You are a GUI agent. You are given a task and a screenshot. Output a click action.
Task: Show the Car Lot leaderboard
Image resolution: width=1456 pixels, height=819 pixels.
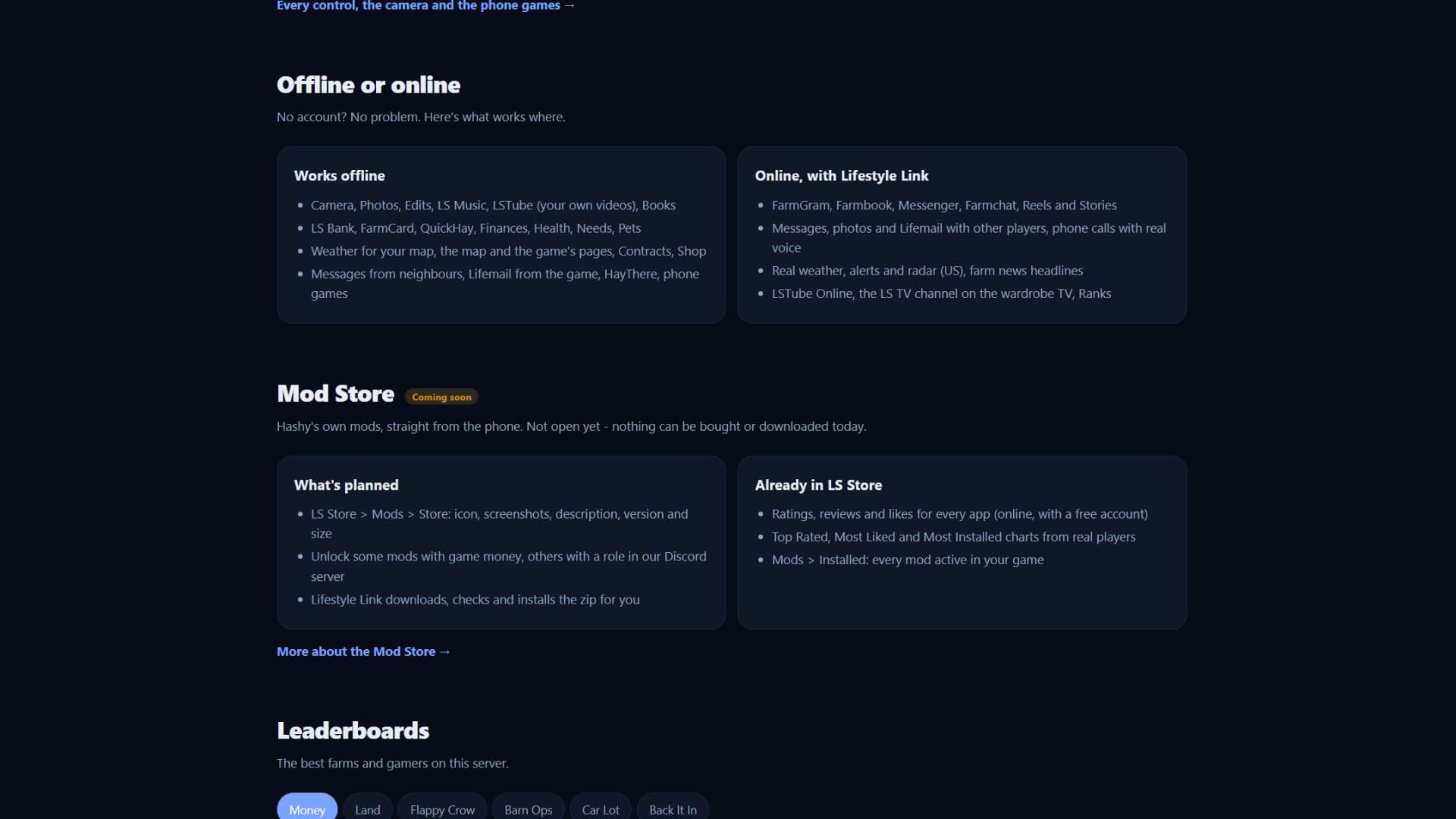pos(601,808)
